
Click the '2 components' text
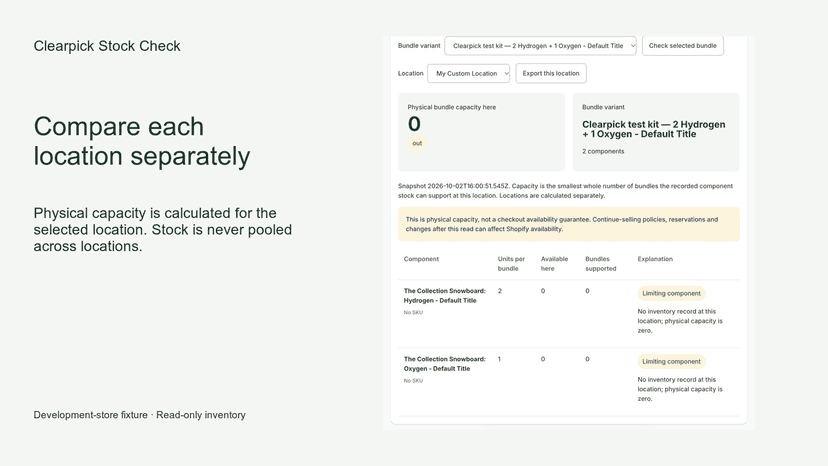[603, 152]
